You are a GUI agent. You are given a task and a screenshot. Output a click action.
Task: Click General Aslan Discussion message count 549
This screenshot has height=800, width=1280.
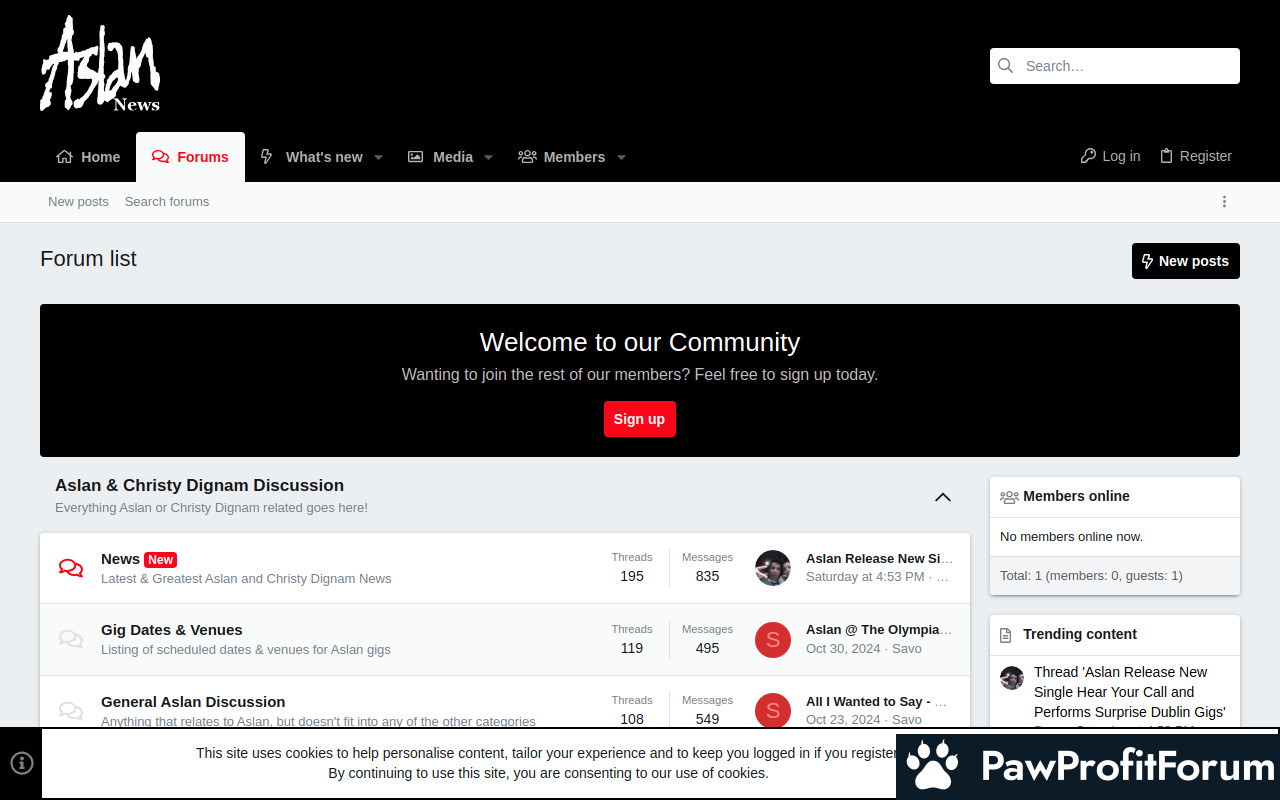pos(708,719)
